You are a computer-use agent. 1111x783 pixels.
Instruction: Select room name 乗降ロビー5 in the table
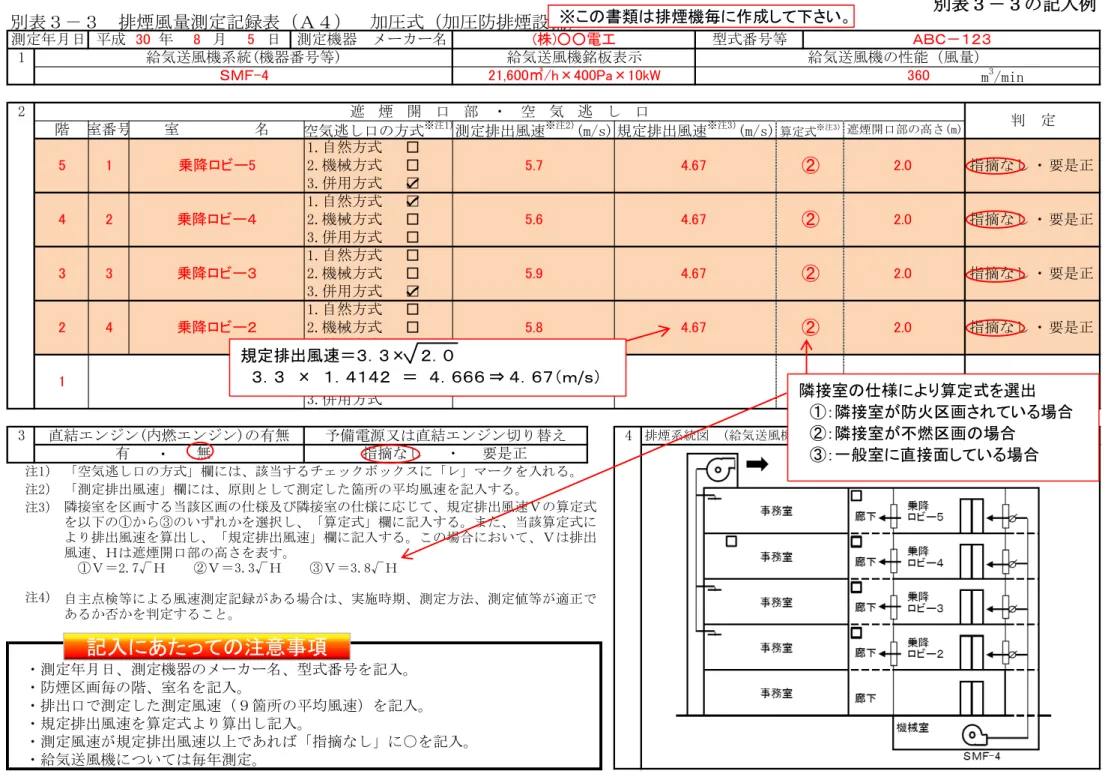coord(217,165)
